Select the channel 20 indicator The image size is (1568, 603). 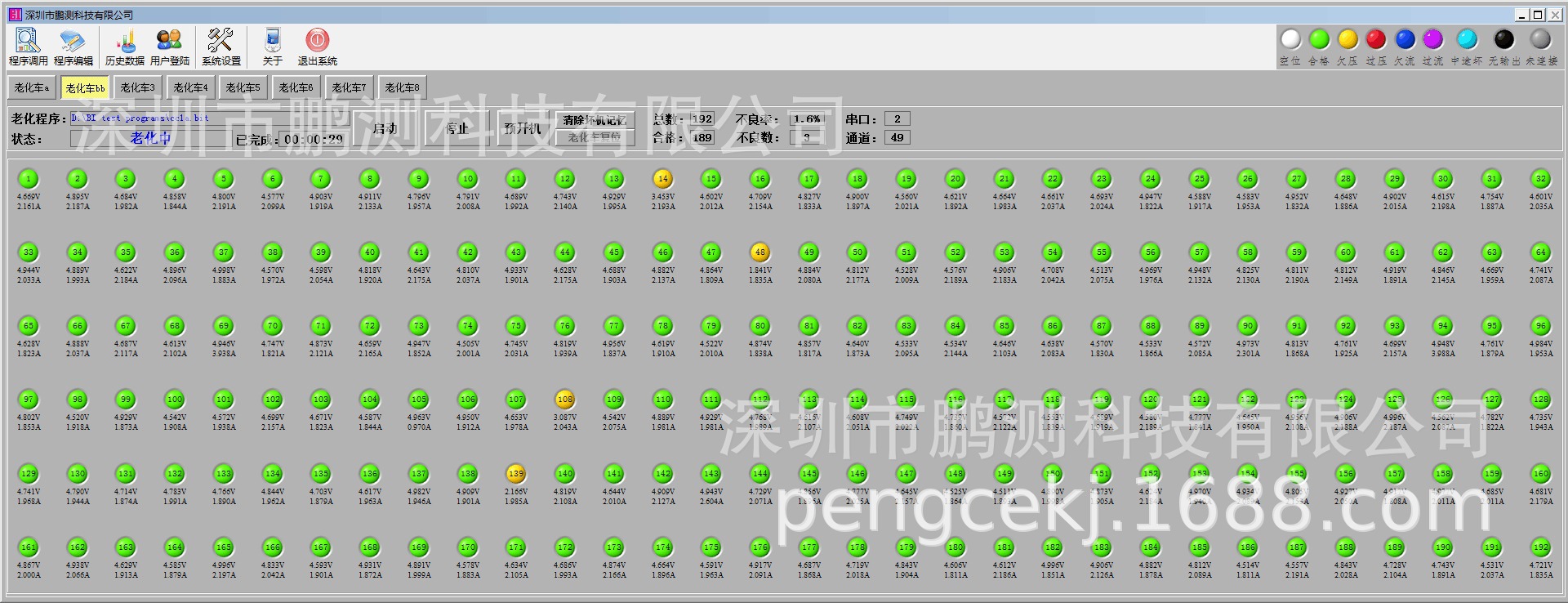click(x=955, y=178)
